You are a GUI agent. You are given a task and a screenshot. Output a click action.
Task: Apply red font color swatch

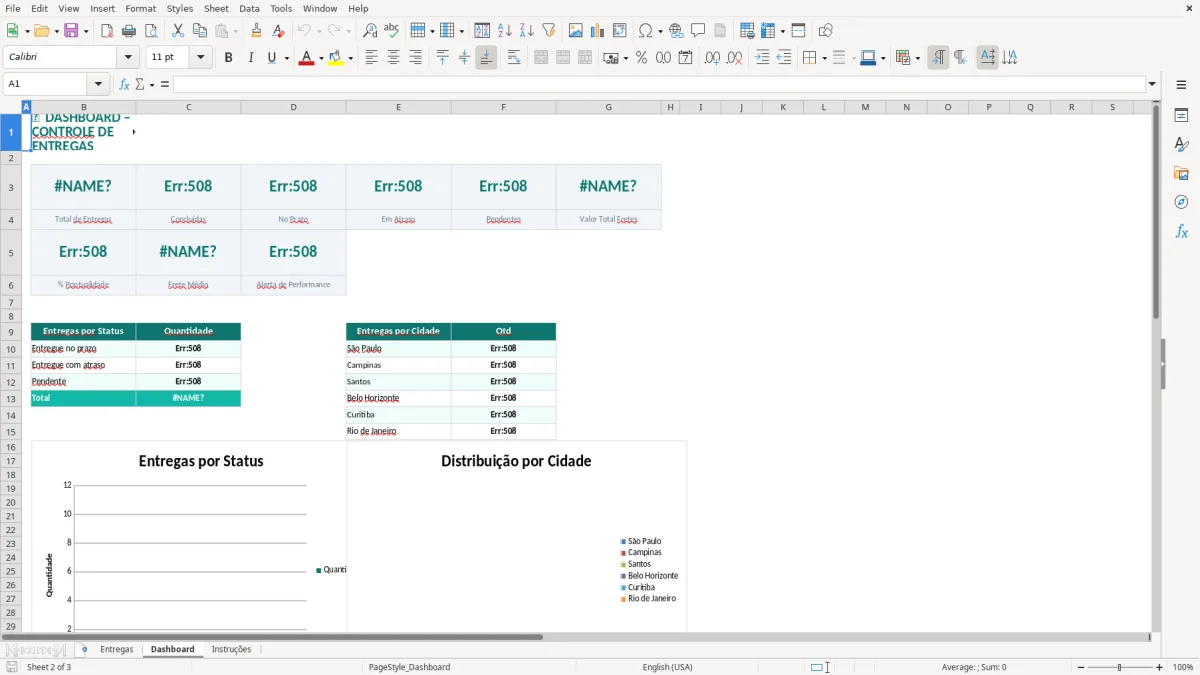point(306,58)
